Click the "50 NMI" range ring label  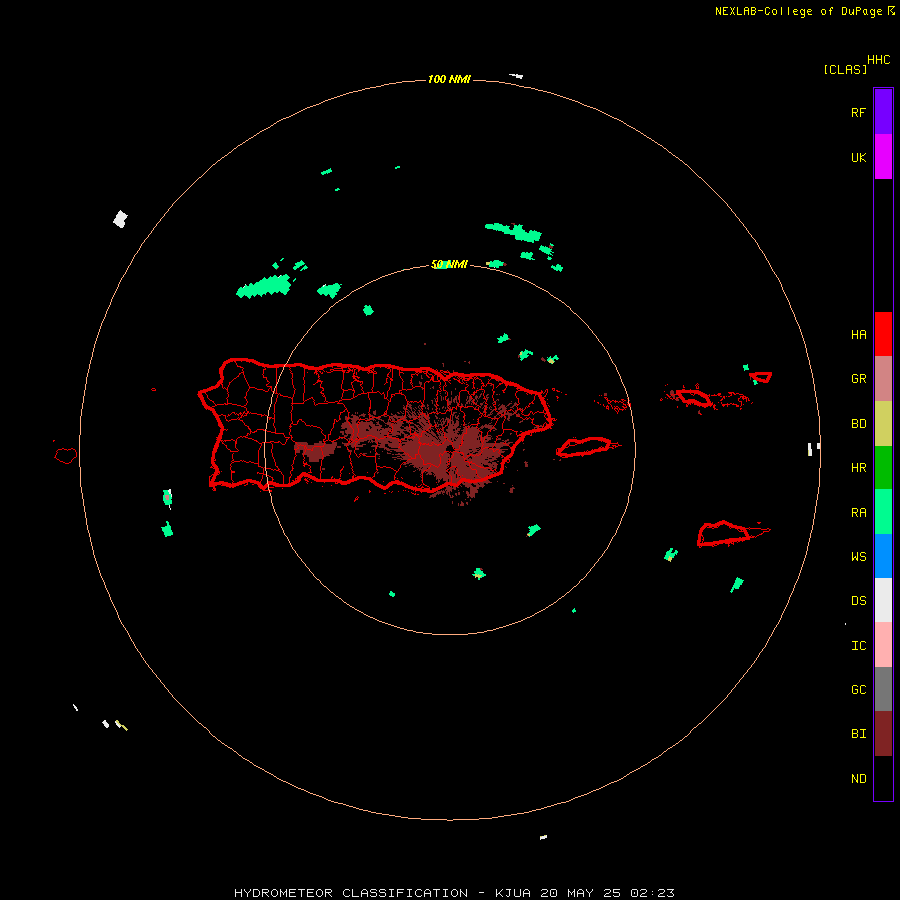(449, 264)
